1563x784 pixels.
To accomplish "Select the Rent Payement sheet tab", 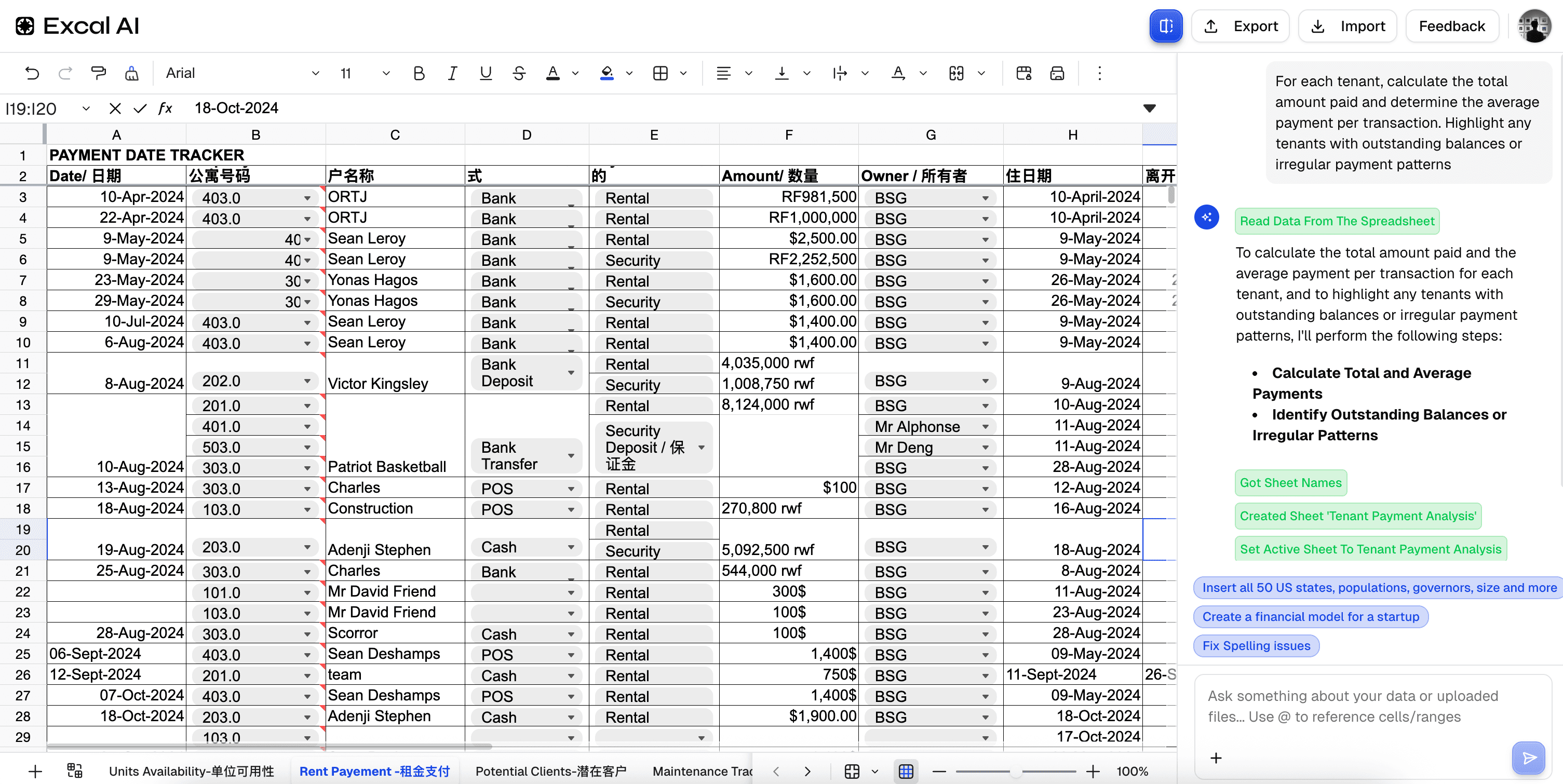I will 374,771.
